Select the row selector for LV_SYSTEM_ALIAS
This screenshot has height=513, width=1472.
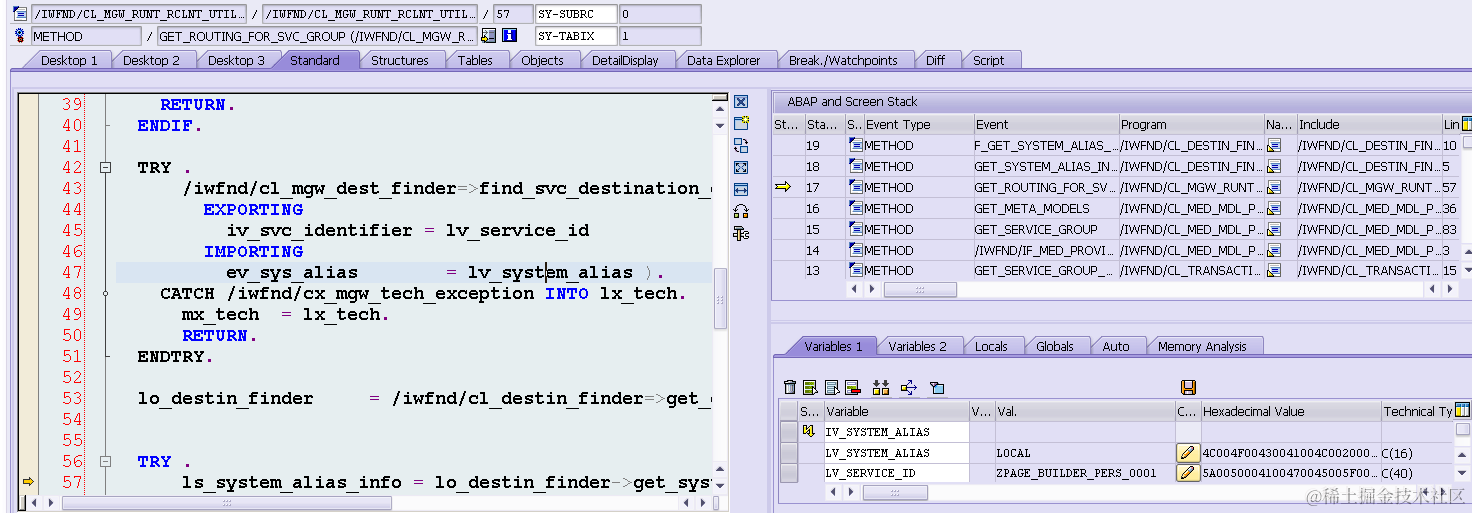pyautogui.click(x=789, y=453)
